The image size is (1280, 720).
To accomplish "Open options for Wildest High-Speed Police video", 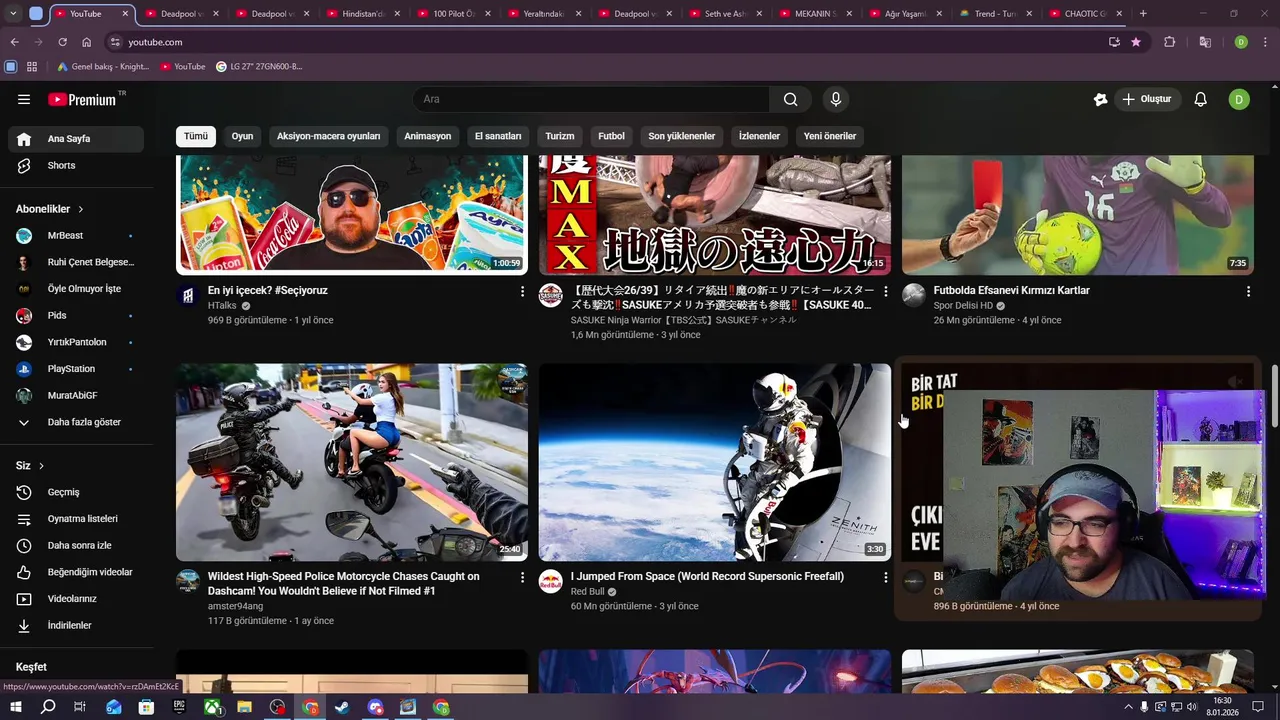I will [x=522, y=577].
